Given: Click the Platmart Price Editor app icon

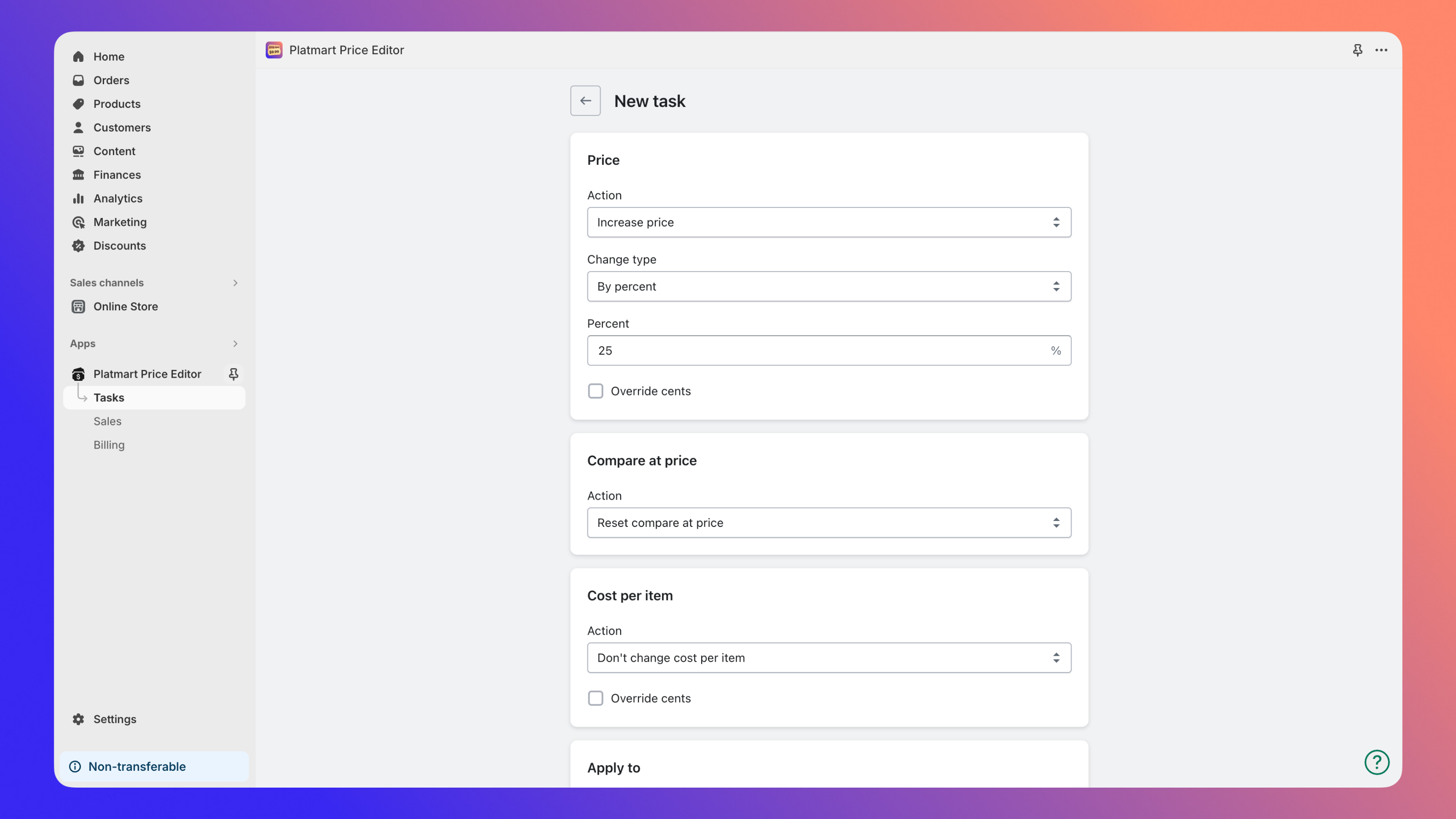Looking at the screenshot, I should click(x=78, y=374).
